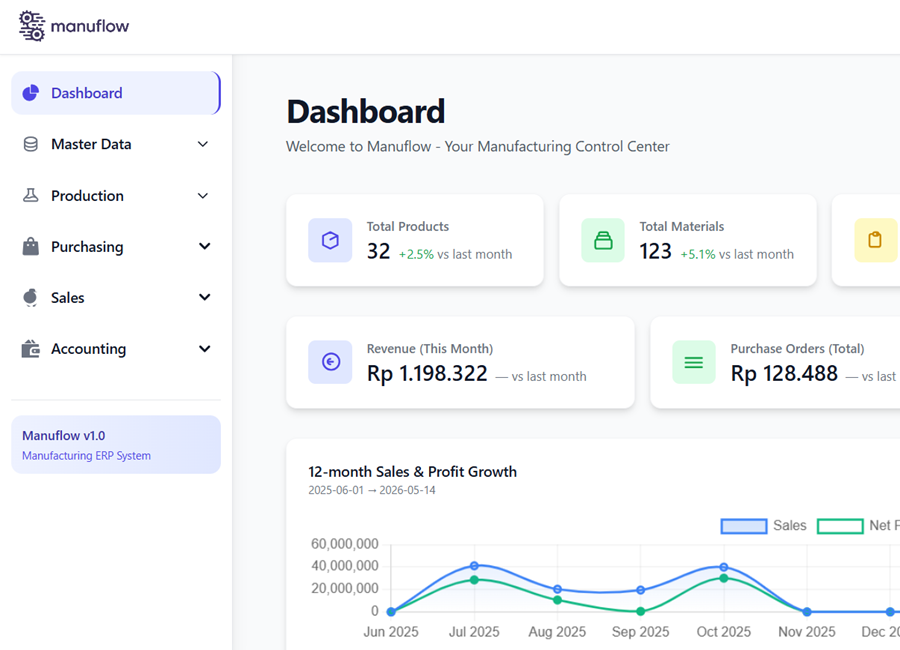
Task: Expand the Production chevron
Action: coord(203,196)
